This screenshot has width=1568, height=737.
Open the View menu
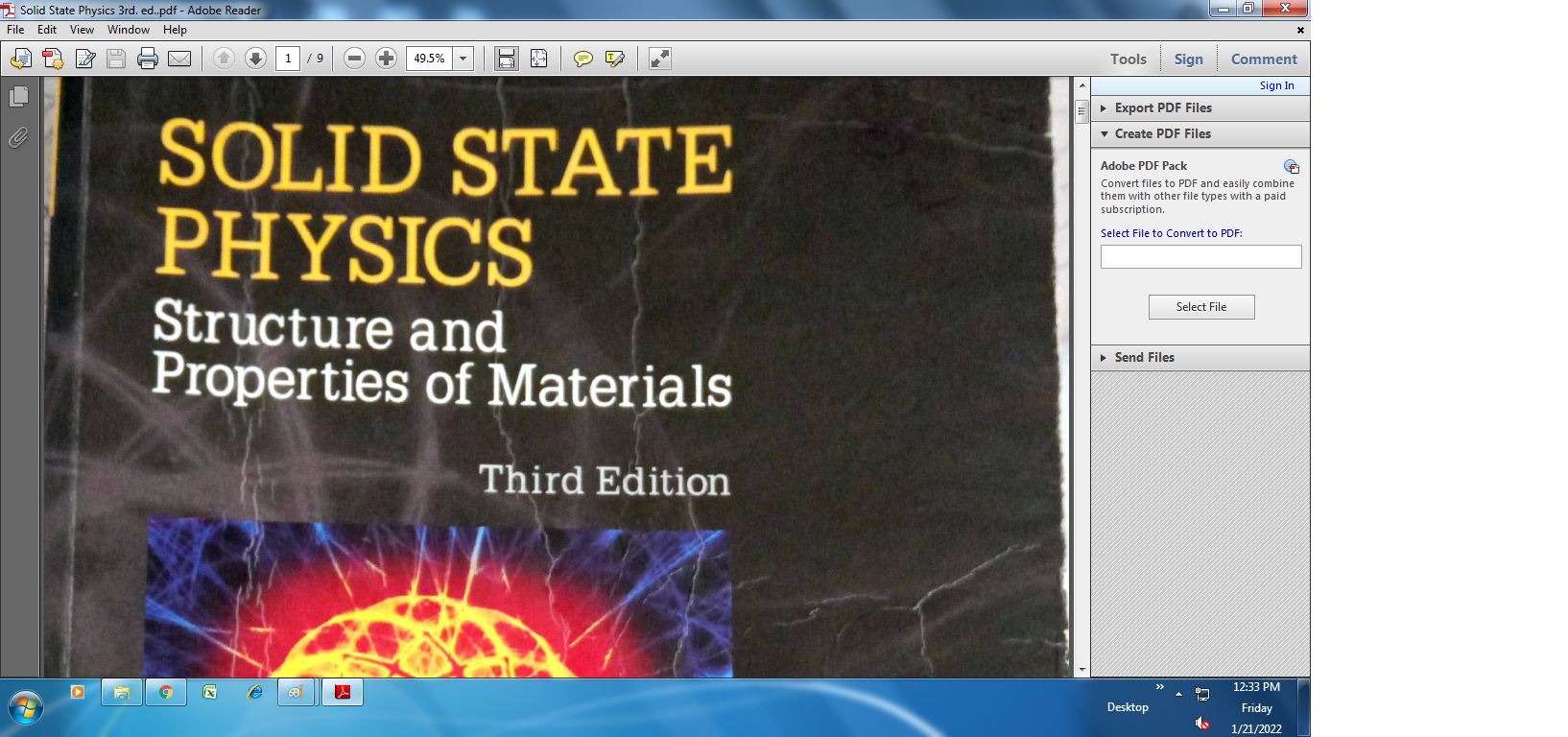82,30
